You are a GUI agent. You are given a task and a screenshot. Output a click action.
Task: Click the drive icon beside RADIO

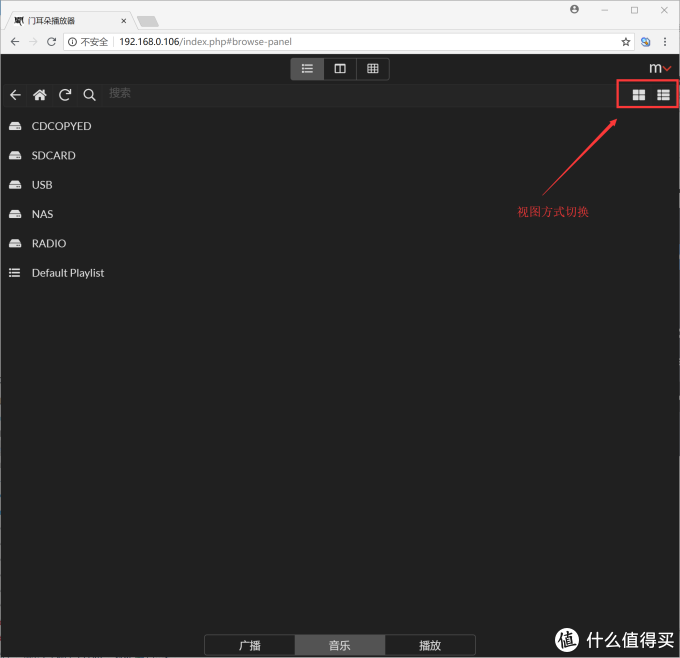[x=15, y=244]
